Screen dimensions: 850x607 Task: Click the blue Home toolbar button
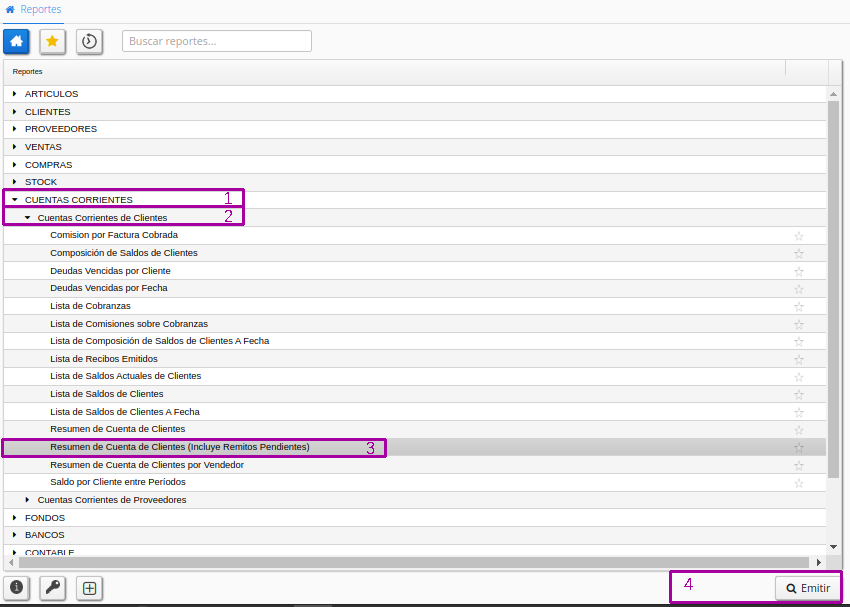pyautogui.click(x=16, y=42)
